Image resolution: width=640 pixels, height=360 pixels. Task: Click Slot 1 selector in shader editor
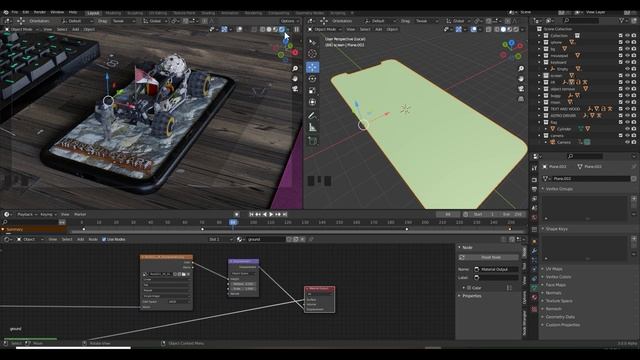(220, 240)
